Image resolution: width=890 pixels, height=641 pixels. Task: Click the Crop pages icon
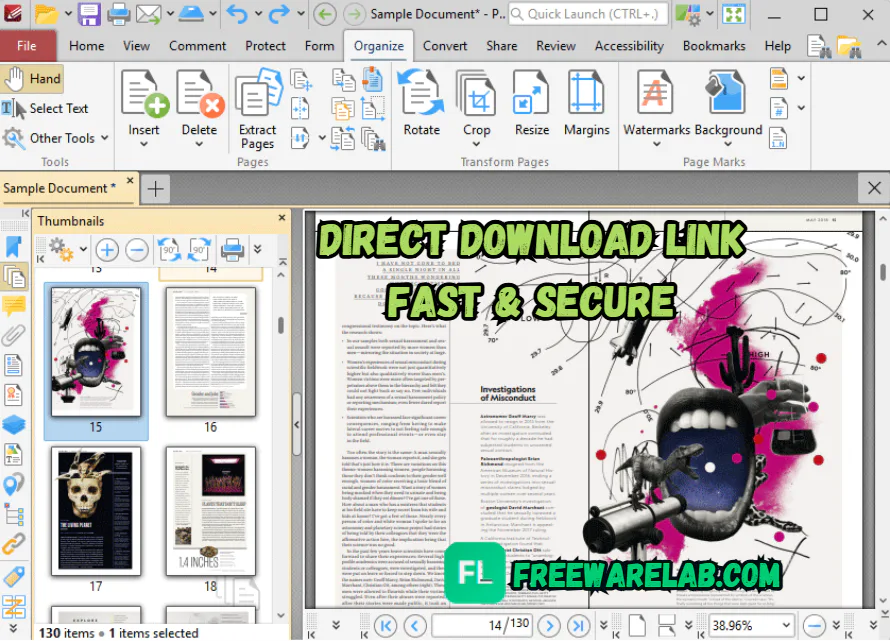[x=476, y=92]
